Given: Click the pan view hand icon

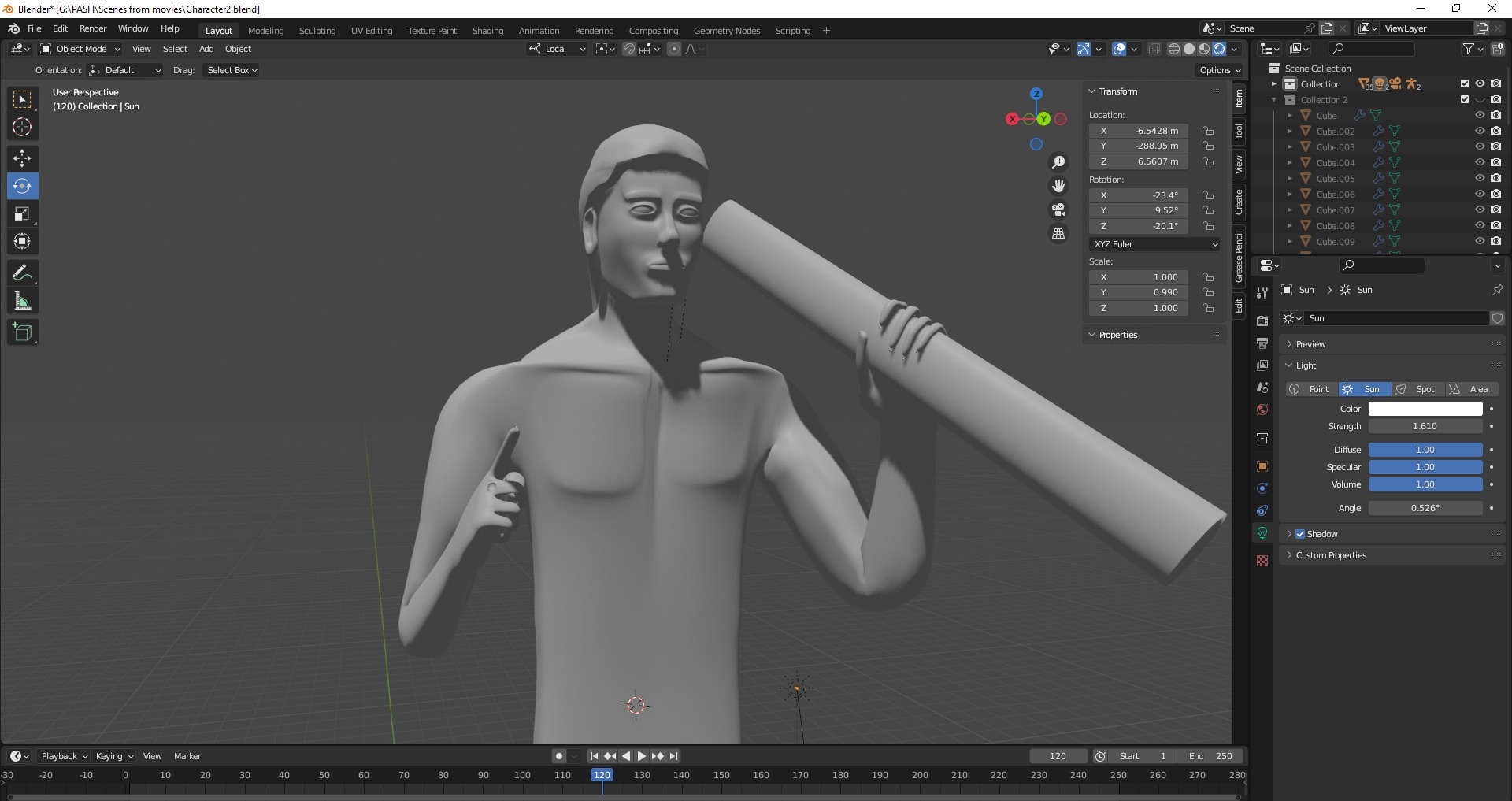Looking at the screenshot, I should click(x=1058, y=186).
